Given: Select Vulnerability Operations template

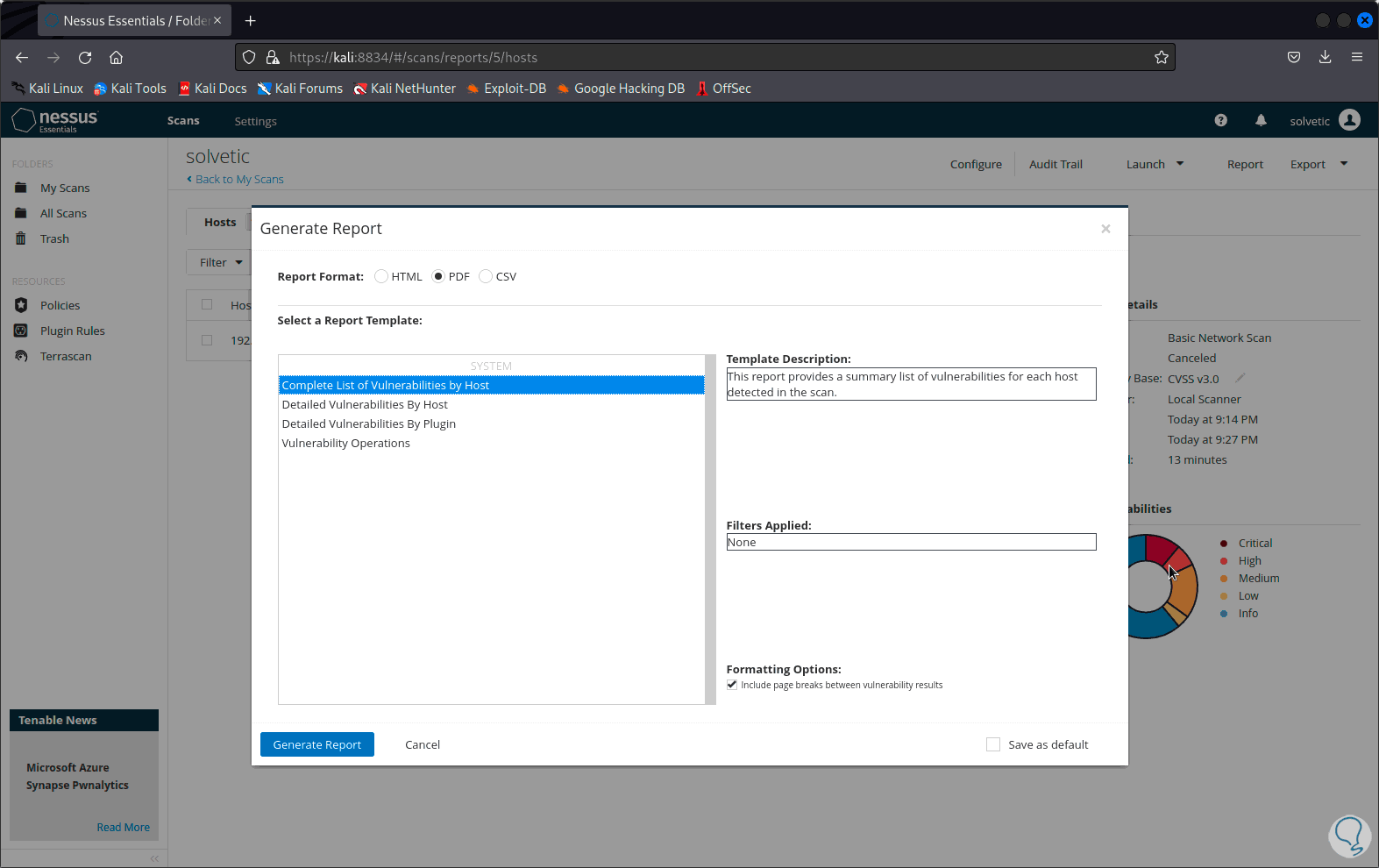Looking at the screenshot, I should point(491,443).
